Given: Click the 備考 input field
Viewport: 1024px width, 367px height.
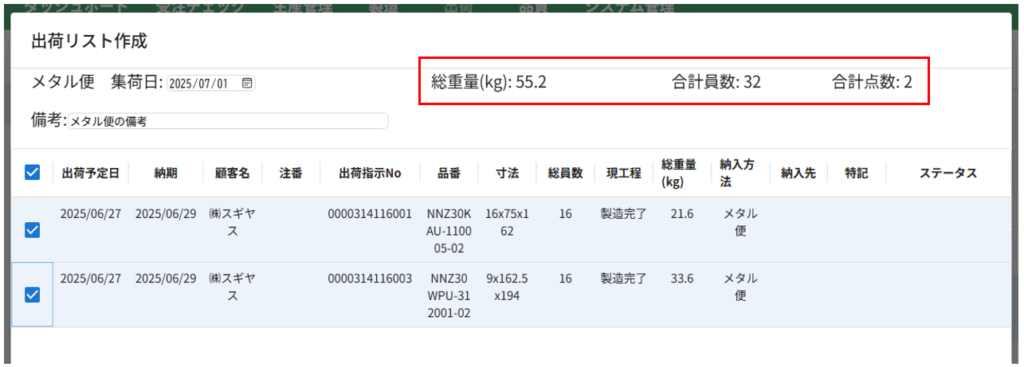Looking at the screenshot, I should [x=228, y=121].
